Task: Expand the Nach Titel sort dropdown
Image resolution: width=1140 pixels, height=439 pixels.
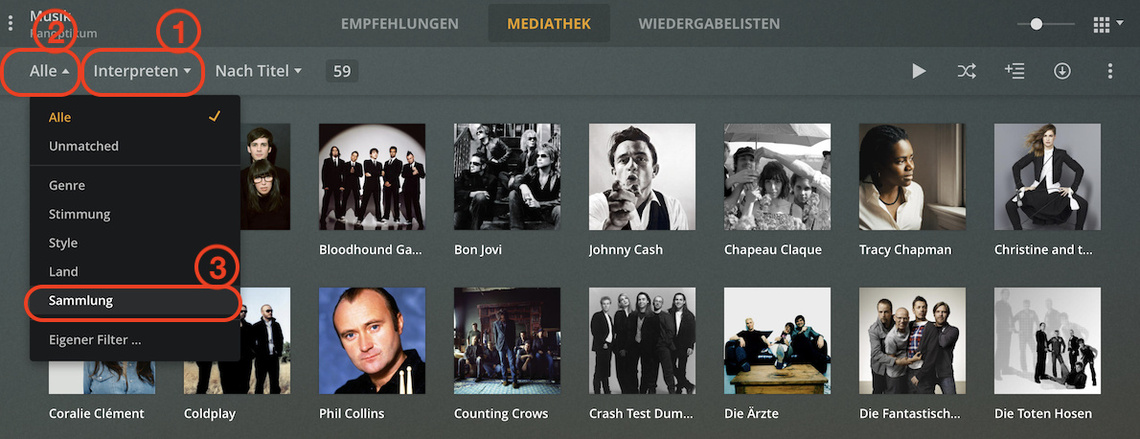Action: 258,71
